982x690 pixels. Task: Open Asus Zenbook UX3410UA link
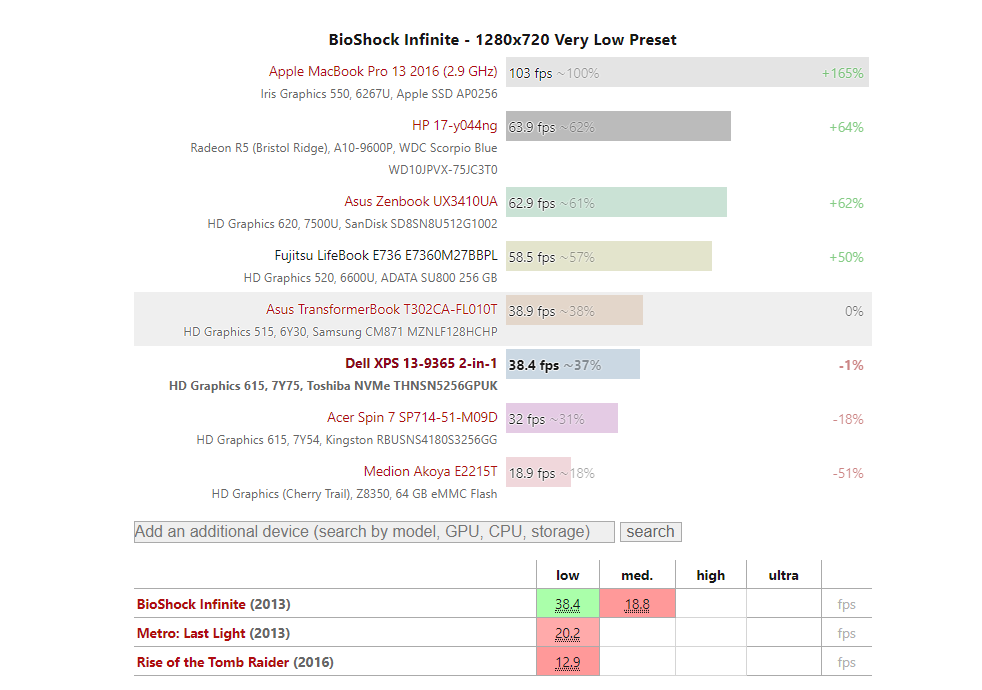[421, 202]
